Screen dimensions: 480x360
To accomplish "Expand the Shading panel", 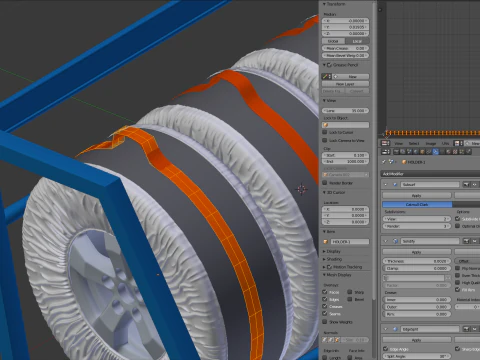I will tap(324, 259).
